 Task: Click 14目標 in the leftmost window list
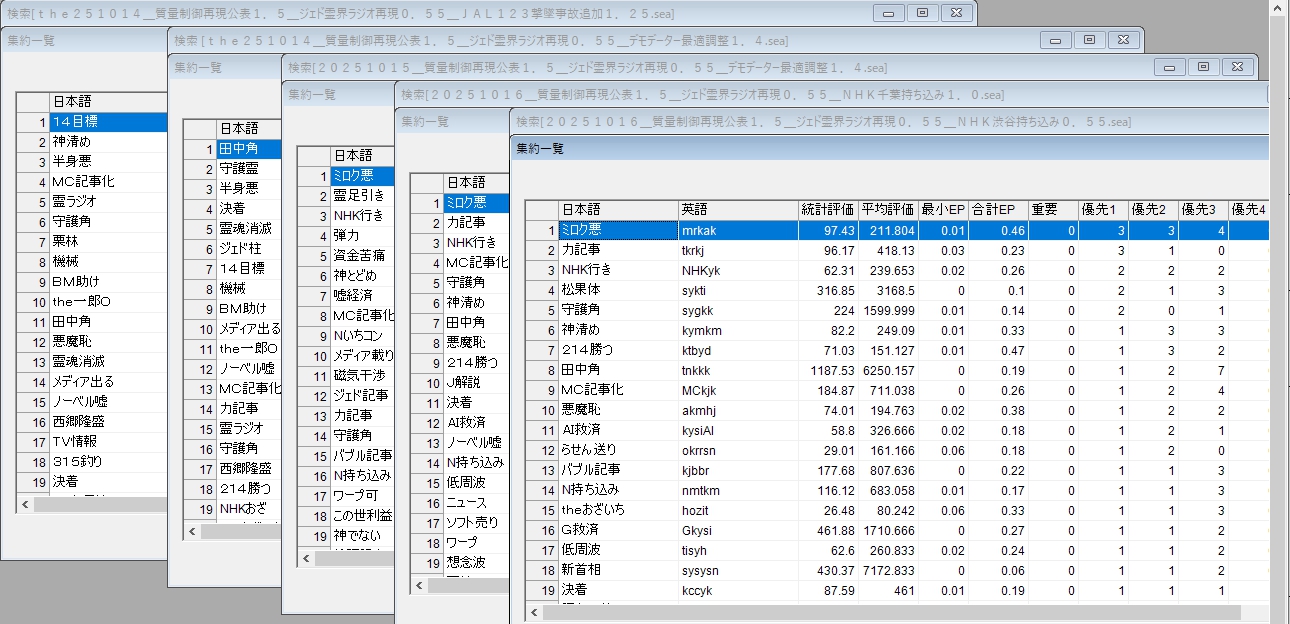[107, 121]
